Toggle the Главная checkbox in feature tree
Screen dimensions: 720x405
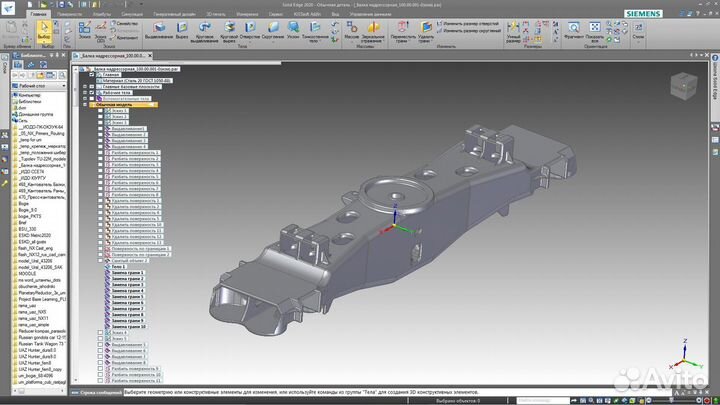click(x=91, y=74)
